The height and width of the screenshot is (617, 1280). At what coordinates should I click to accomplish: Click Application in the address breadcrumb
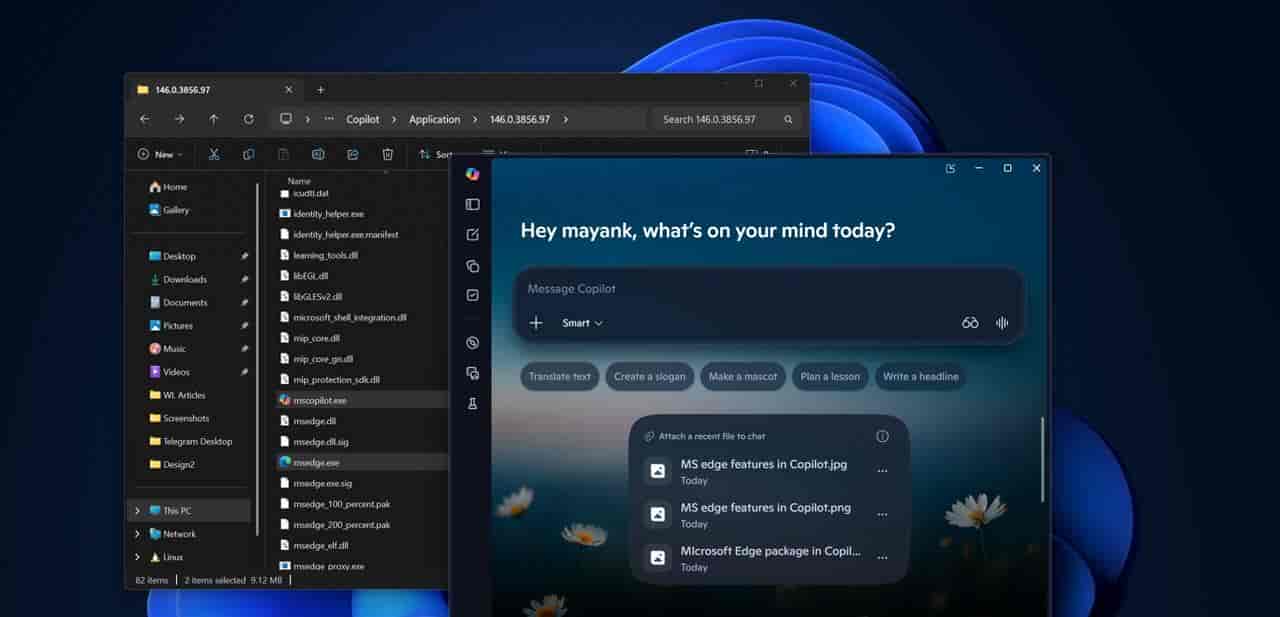(434, 119)
